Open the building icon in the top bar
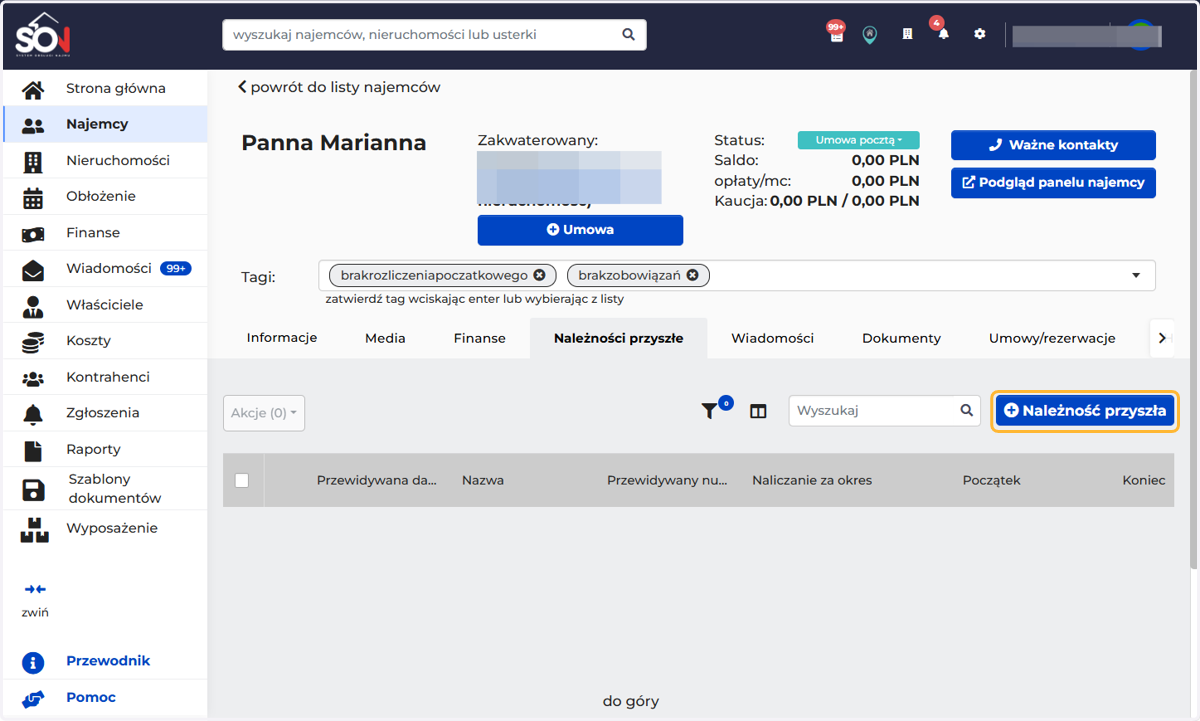Screen dimensions: 1200x721 908,34
